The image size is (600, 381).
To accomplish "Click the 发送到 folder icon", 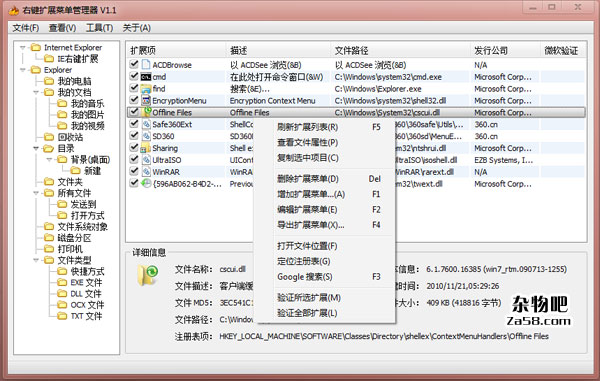I will point(62,204).
